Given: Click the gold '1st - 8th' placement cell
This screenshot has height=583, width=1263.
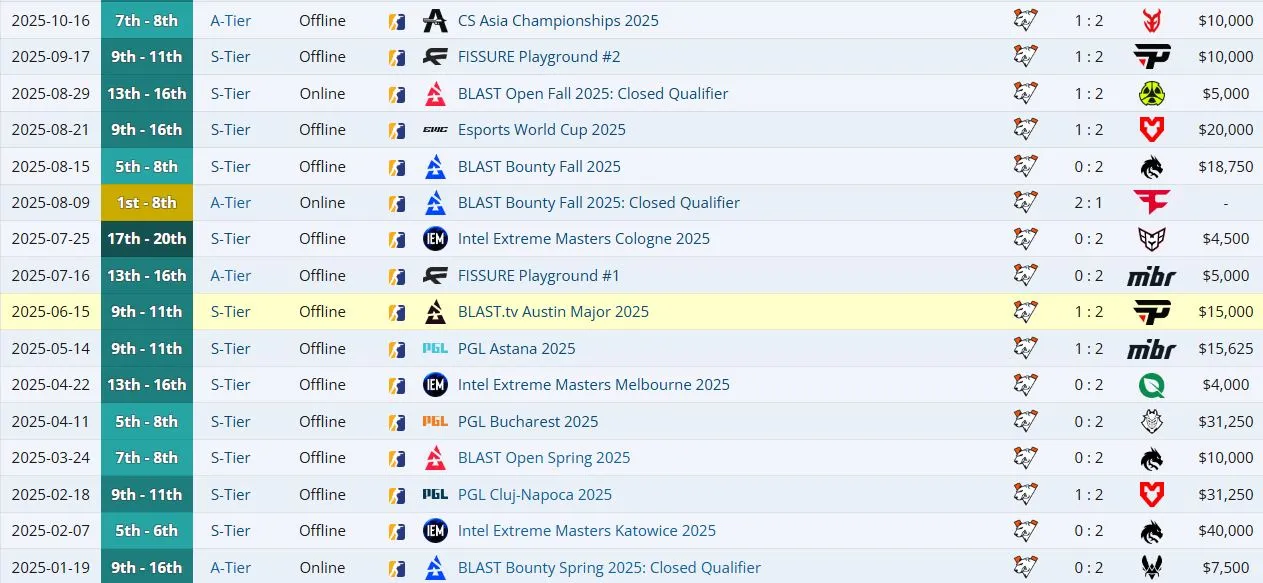Looking at the screenshot, I should [x=147, y=203].
